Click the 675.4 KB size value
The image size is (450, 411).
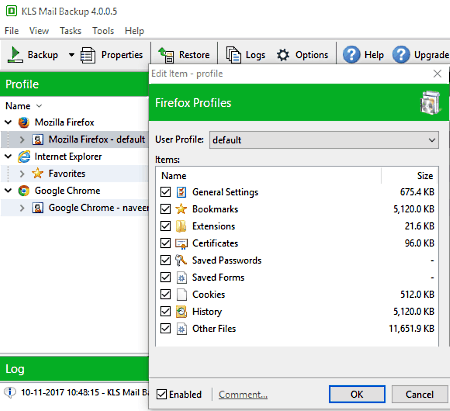coord(417,192)
